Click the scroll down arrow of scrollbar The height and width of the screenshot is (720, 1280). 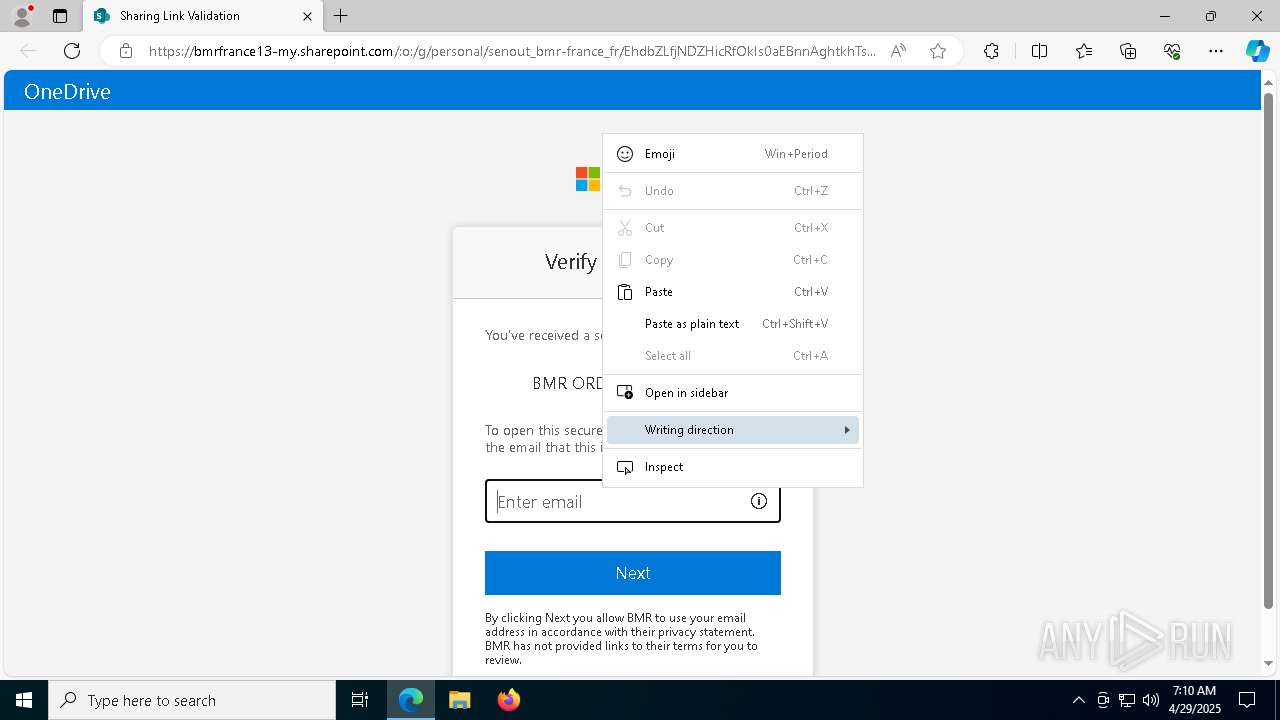(x=1268, y=663)
